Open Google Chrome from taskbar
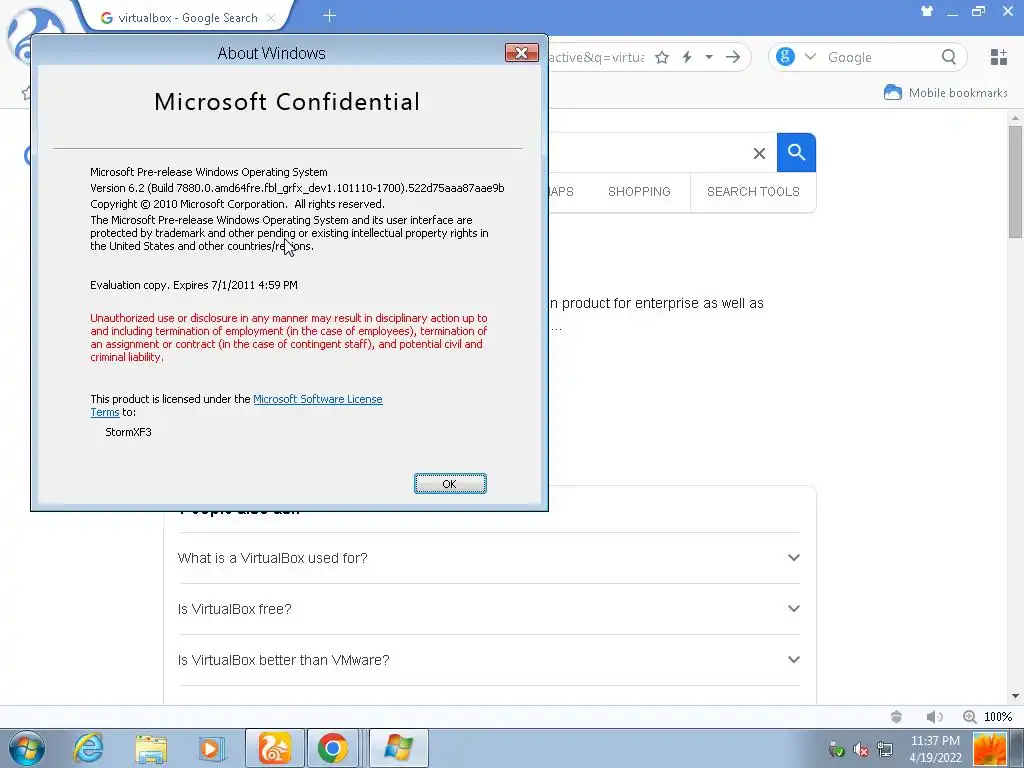The width and height of the screenshot is (1024, 768). (332, 748)
